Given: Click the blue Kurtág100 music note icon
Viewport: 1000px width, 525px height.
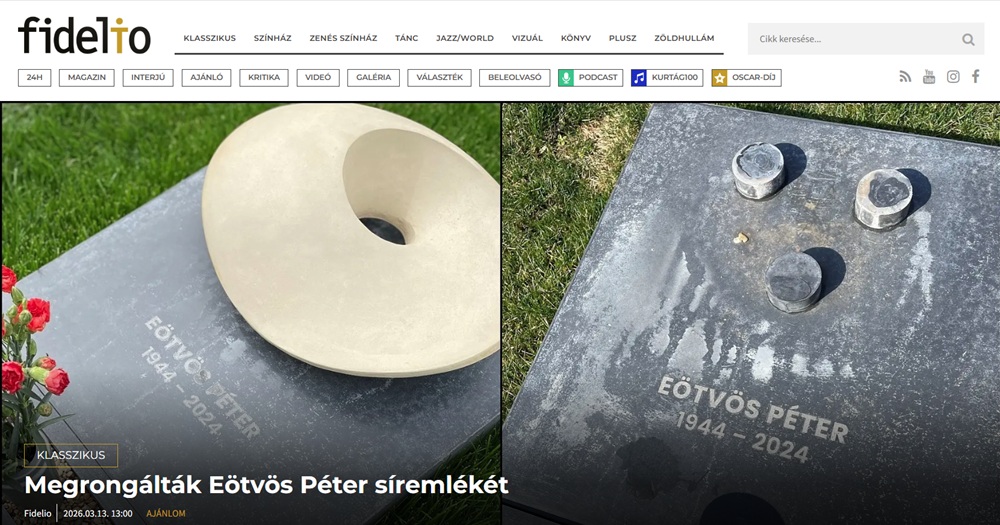Looking at the screenshot, I should (638, 78).
